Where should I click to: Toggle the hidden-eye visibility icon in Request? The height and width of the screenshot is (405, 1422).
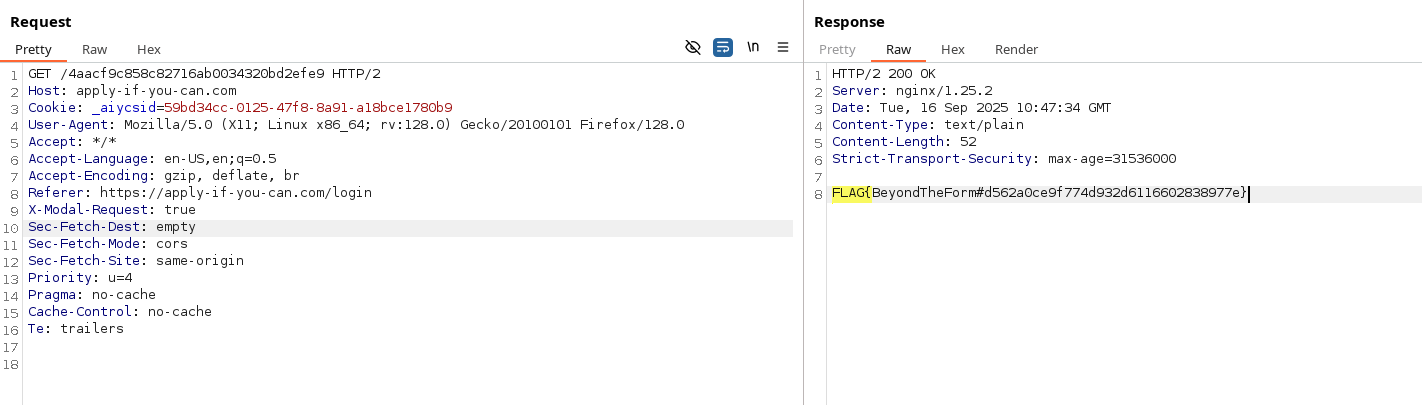(692, 47)
